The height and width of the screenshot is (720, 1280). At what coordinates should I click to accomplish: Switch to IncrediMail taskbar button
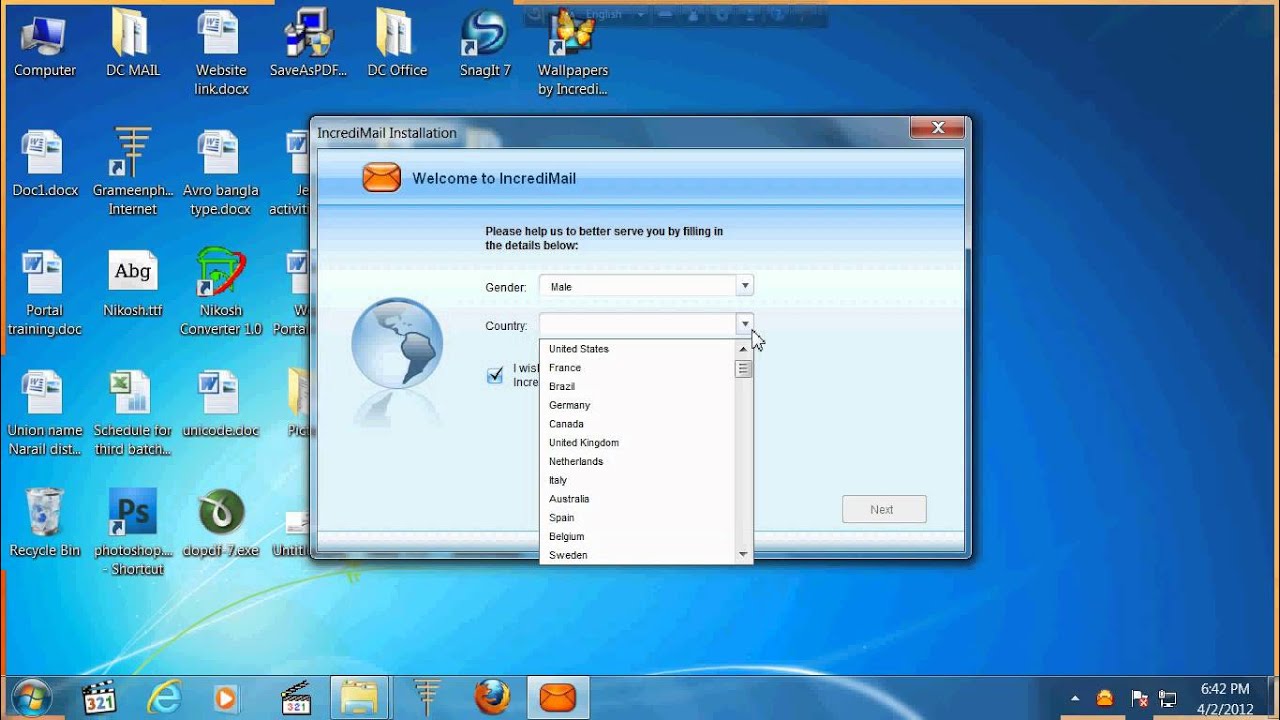pos(558,697)
